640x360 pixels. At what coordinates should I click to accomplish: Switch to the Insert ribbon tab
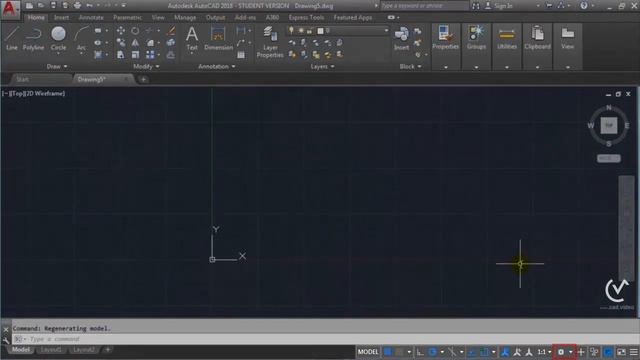(x=62, y=18)
